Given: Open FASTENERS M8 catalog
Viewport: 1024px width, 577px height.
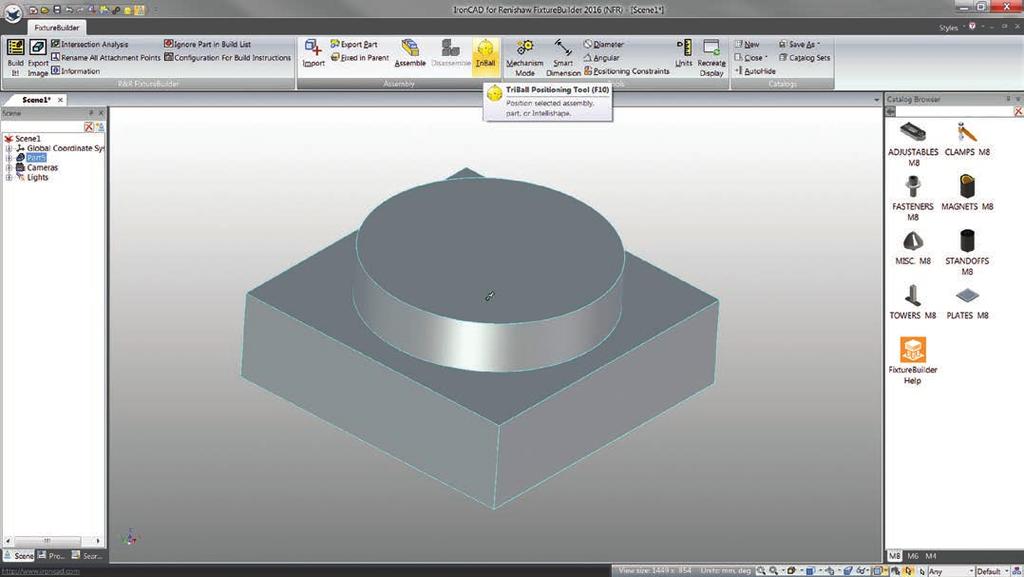Looking at the screenshot, I should [x=913, y=198].
